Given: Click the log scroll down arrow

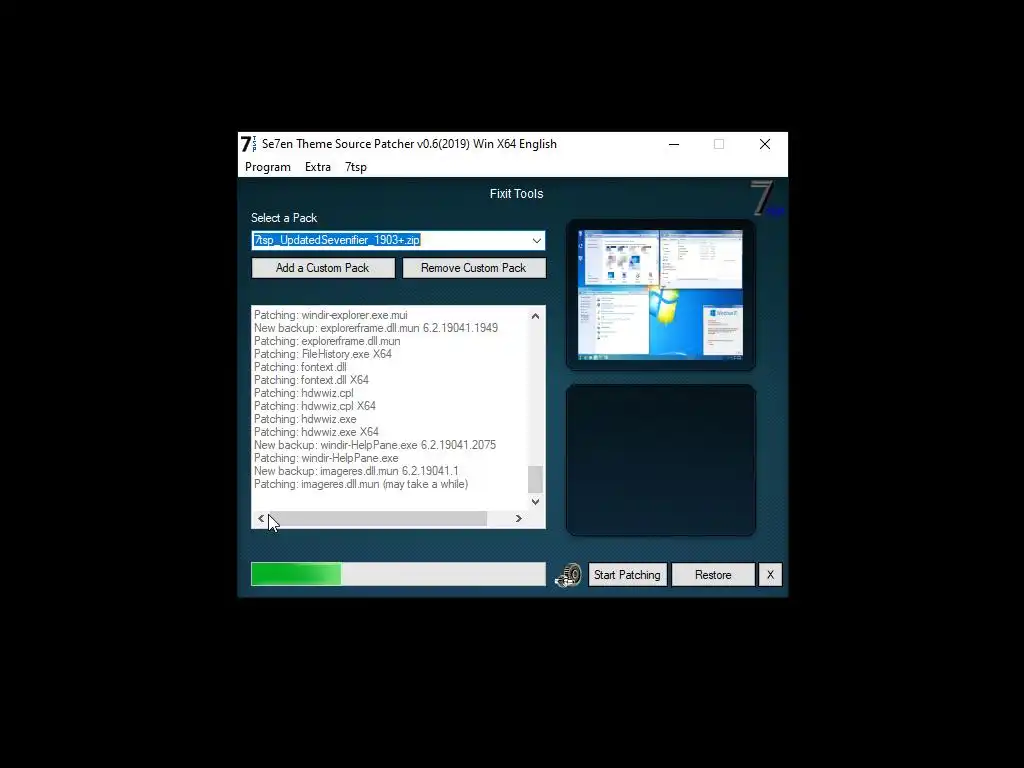Looking at the screenshot, I should point(536,502).
